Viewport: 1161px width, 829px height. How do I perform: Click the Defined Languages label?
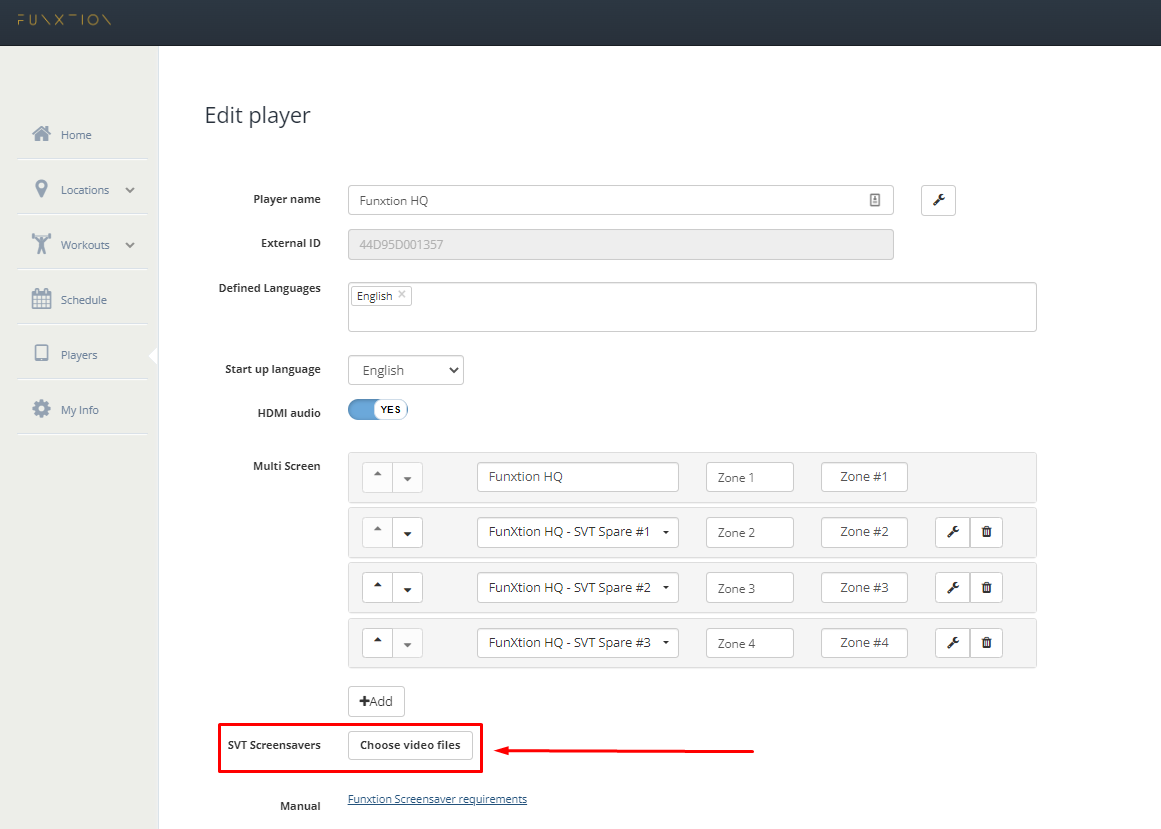click(x=270, y=288)
